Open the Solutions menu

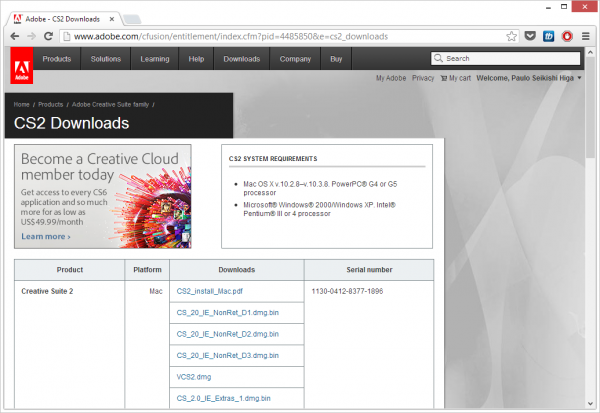tap(106, 59)
